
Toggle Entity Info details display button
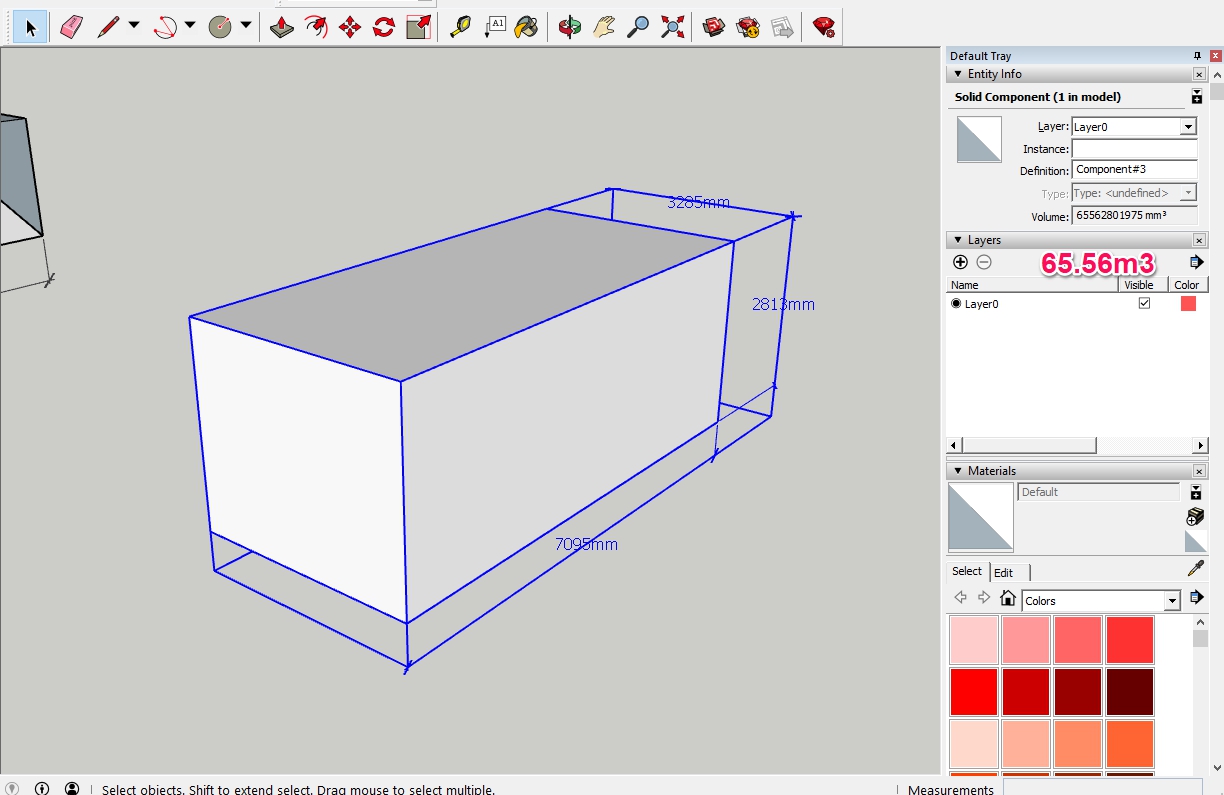[x=1196, y=97]
